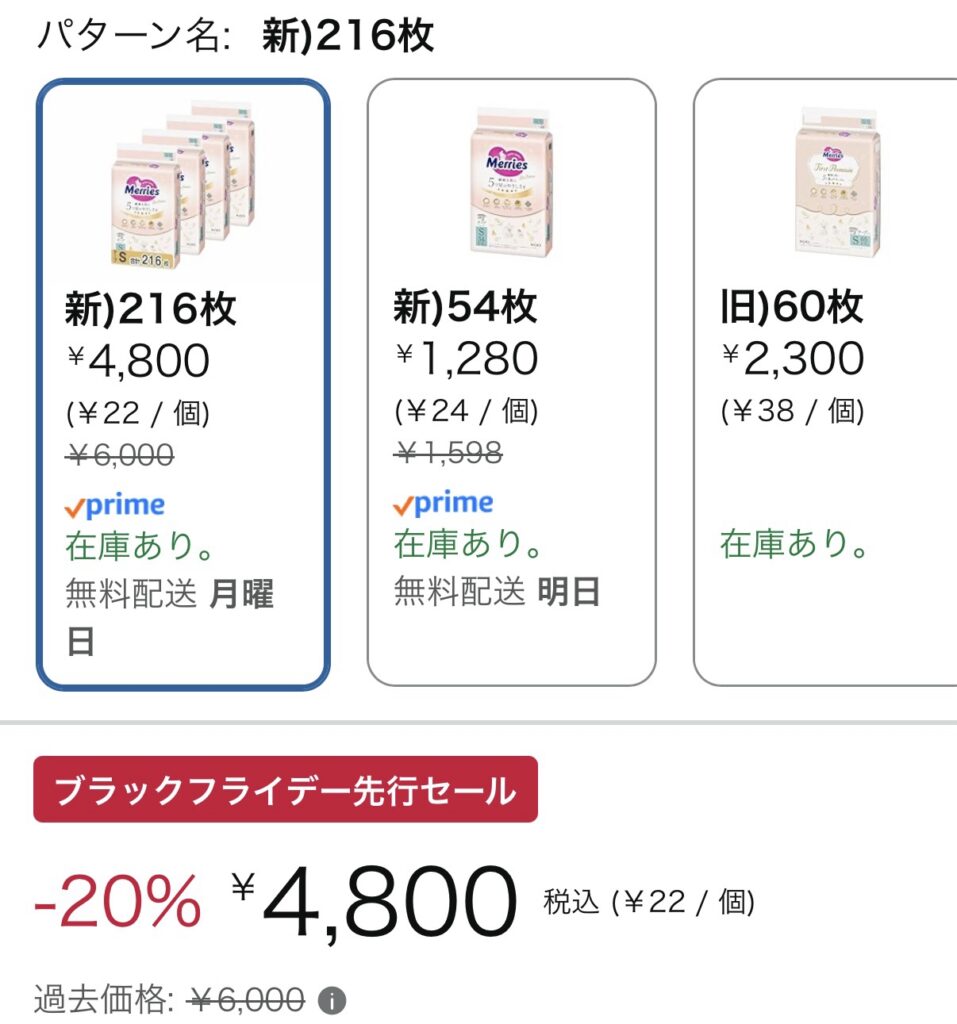Click the ブラックフライデー先行セール badge
The image size is (957, 1024).
tap(285, 789)
